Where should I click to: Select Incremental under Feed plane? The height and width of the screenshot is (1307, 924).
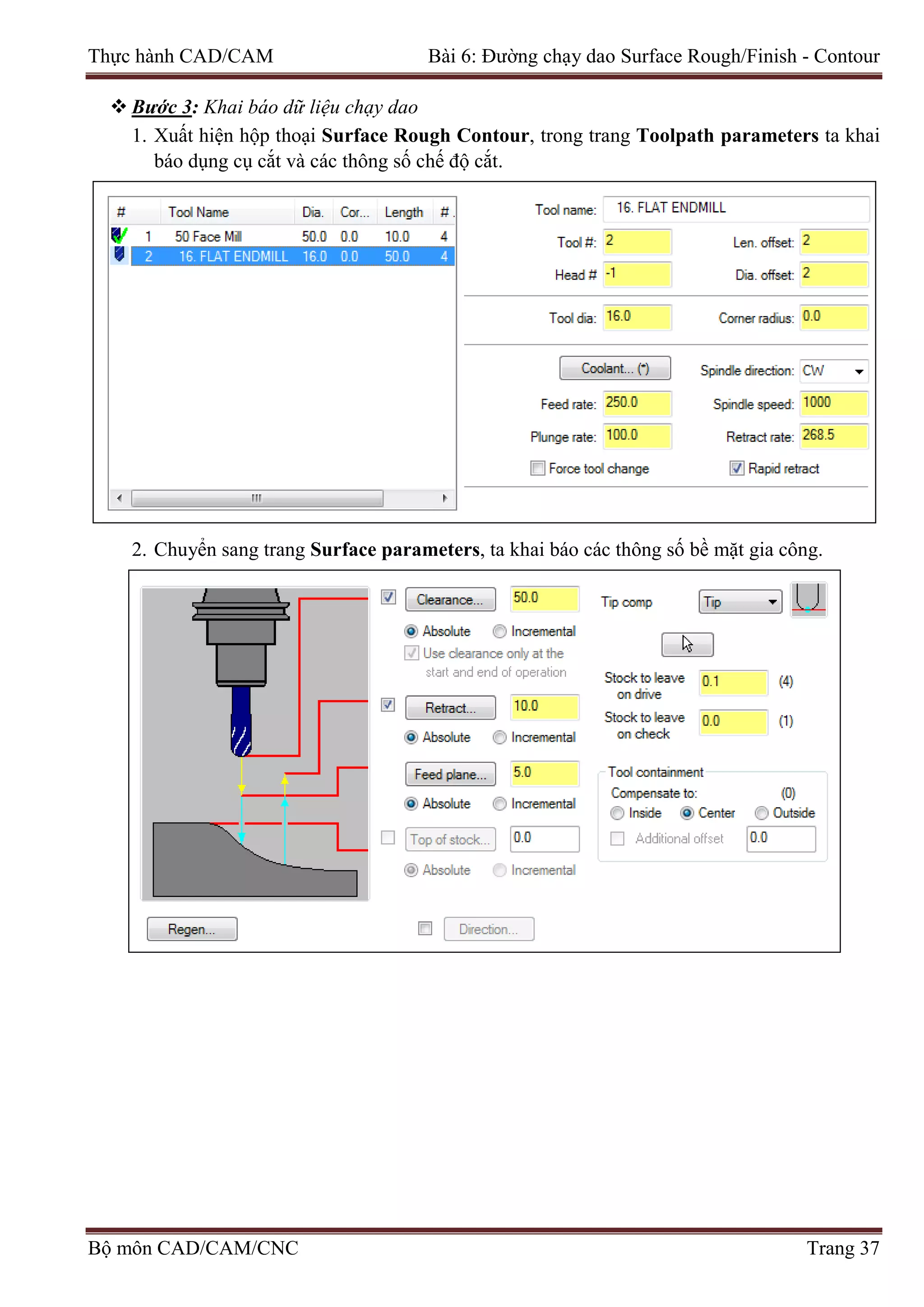pyautogui.click(x=500, y=804)
